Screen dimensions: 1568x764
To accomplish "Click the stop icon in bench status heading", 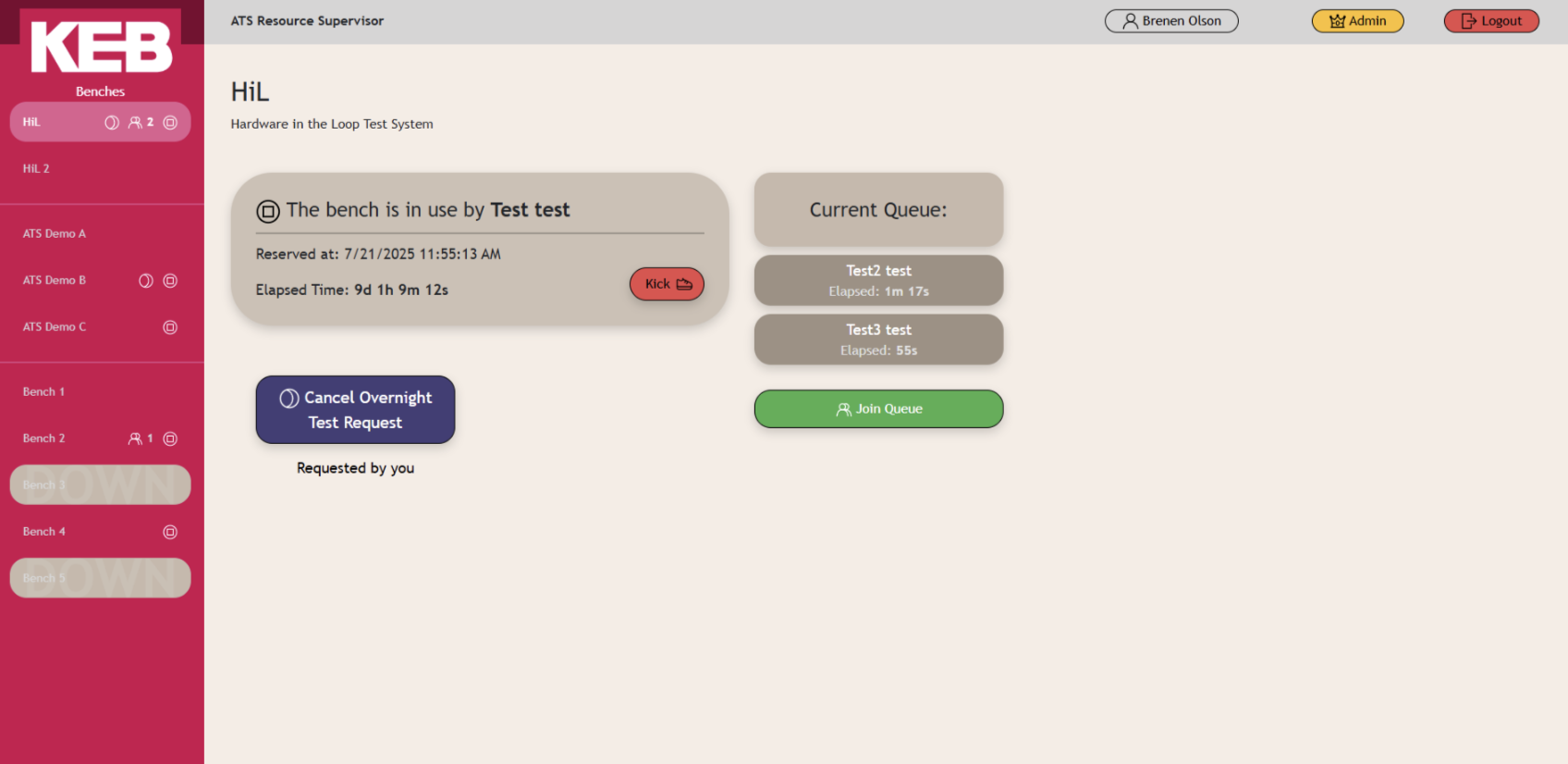I will pyautogui.click(x=268, y=212).
